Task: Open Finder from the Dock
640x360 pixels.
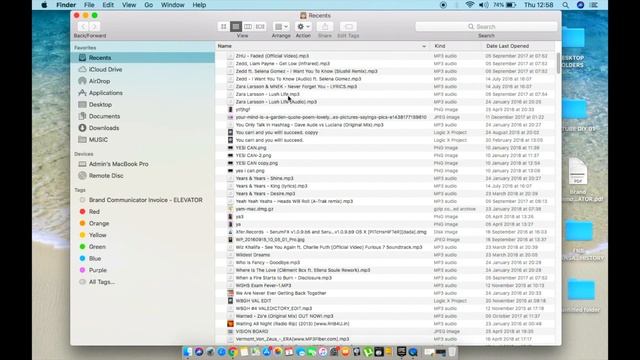Action: [188, 352]
